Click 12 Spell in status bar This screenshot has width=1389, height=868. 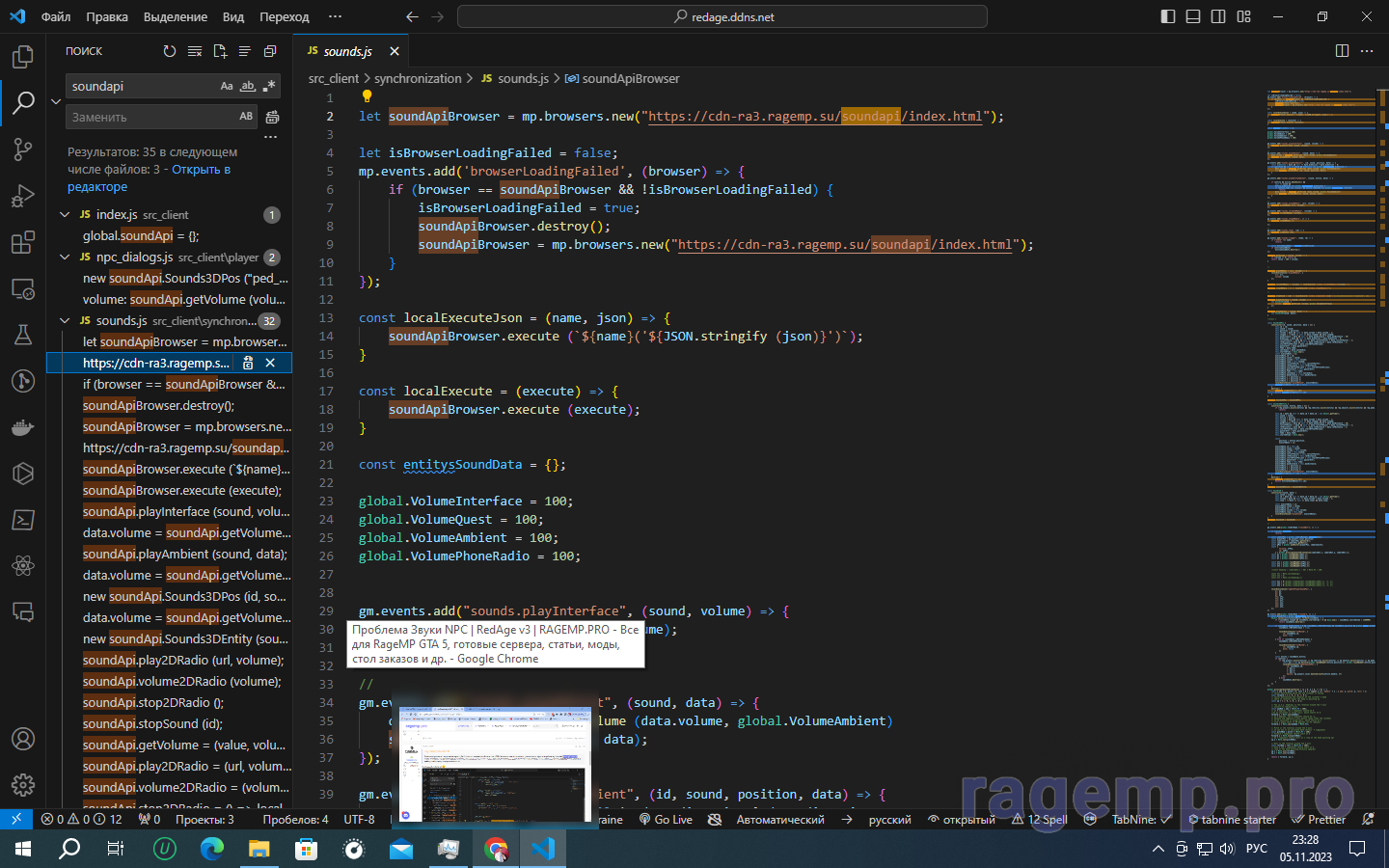(1040, 819)
